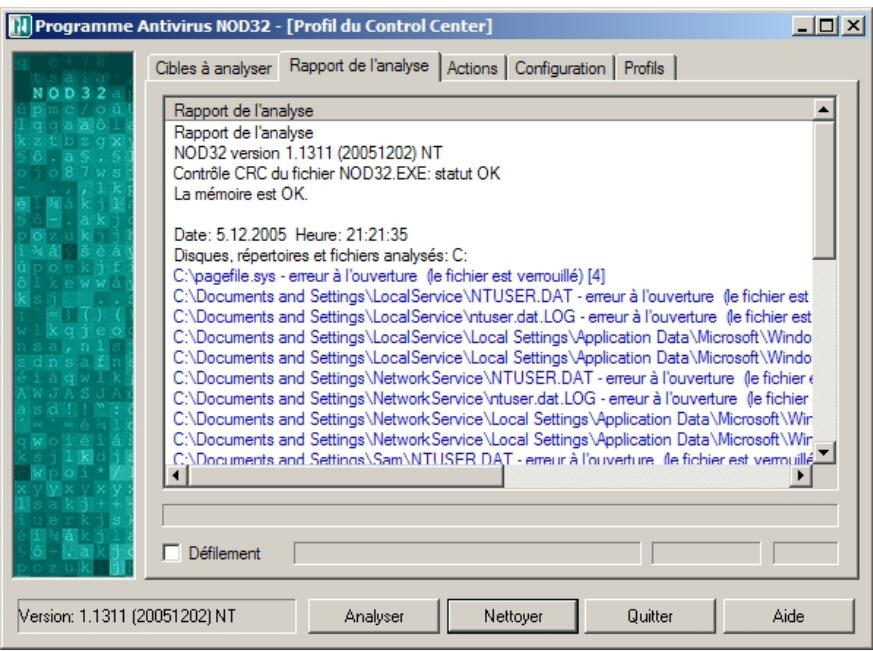Close the NOD32 window
This screenshot has width=873, height=651.
853,26
